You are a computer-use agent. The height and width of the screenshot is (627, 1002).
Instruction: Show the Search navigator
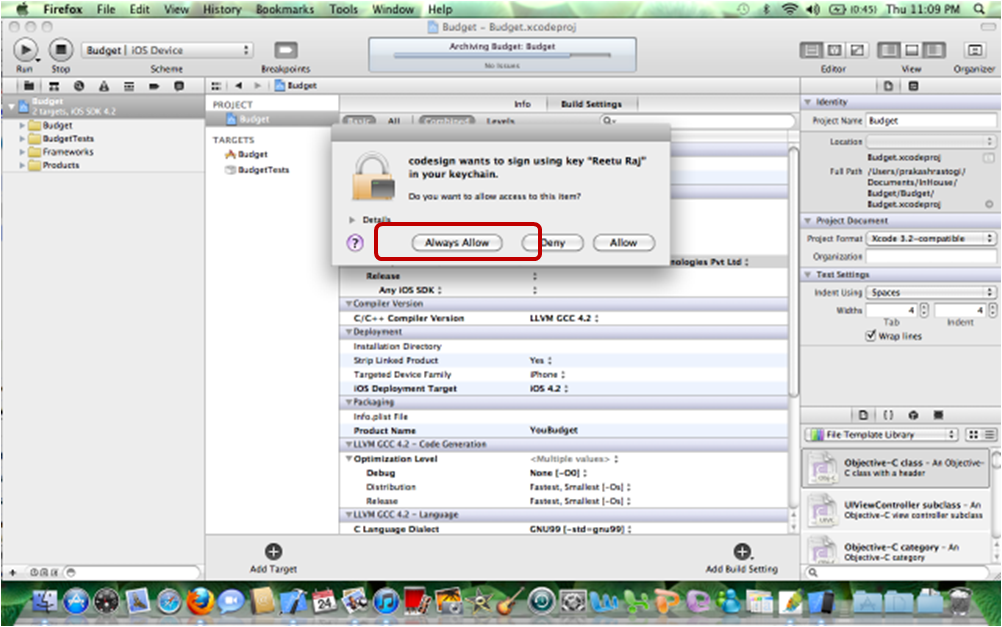(79, 86)
